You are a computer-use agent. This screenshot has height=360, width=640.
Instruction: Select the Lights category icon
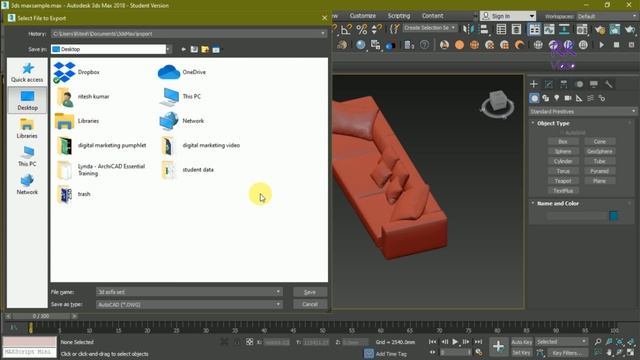tap(557, 98)
